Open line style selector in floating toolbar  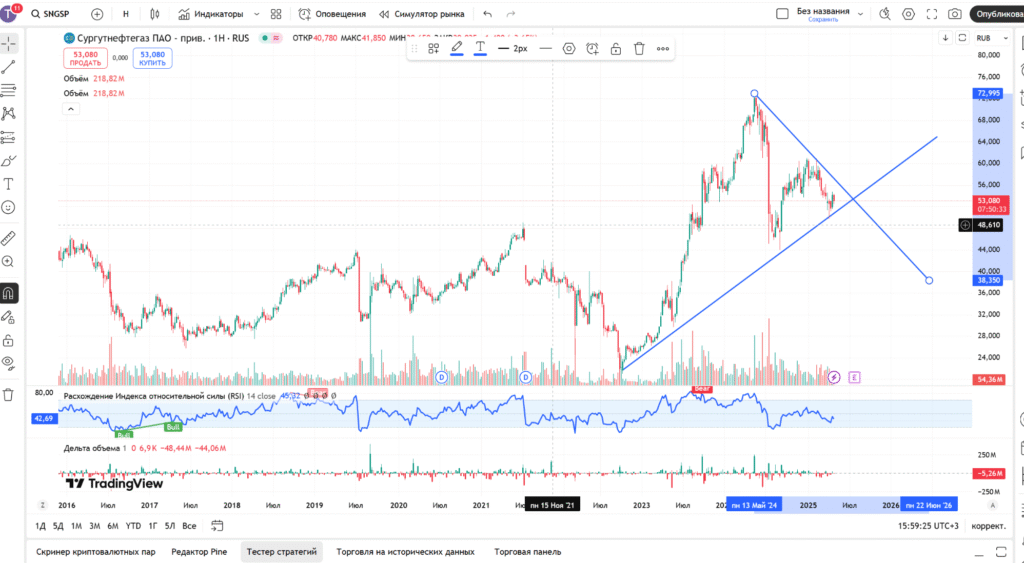pos(546,48)
